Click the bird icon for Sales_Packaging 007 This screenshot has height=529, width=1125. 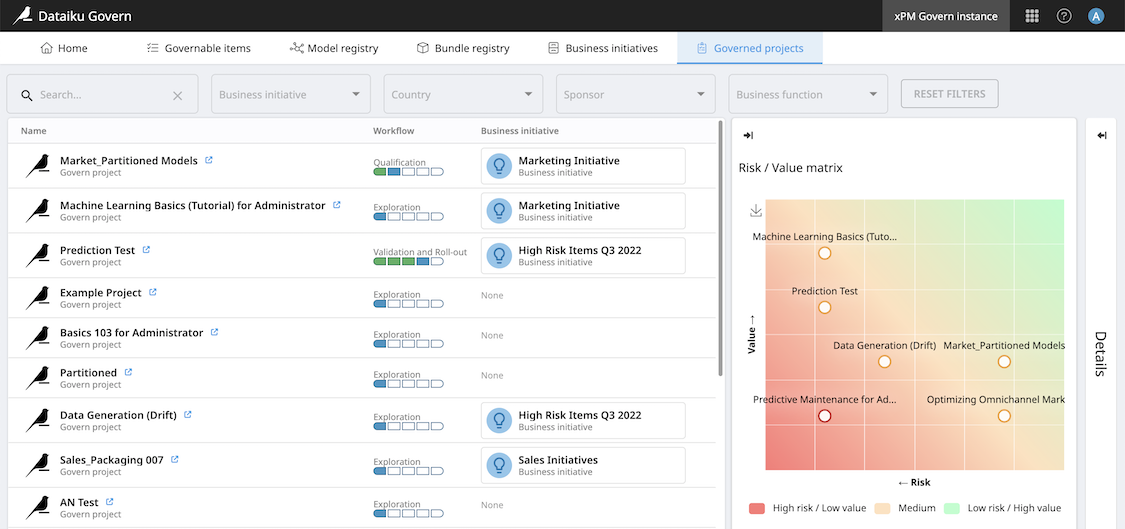point(37,464)
